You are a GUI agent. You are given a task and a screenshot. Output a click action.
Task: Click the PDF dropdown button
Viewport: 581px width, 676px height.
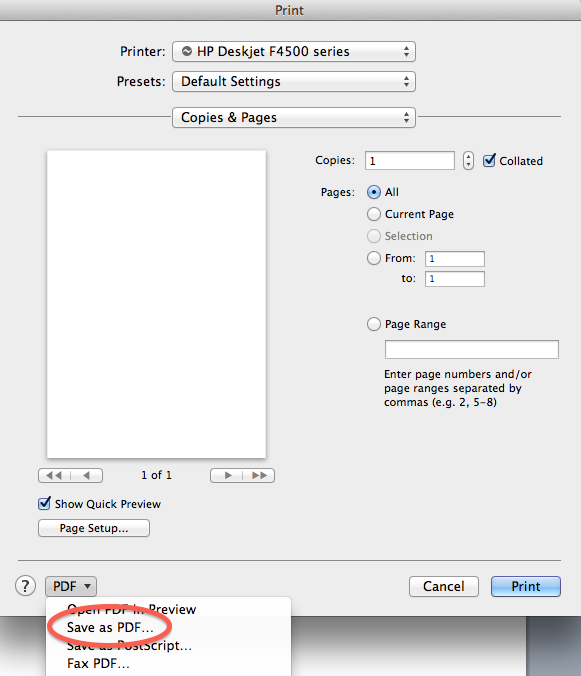coord(71,586)
